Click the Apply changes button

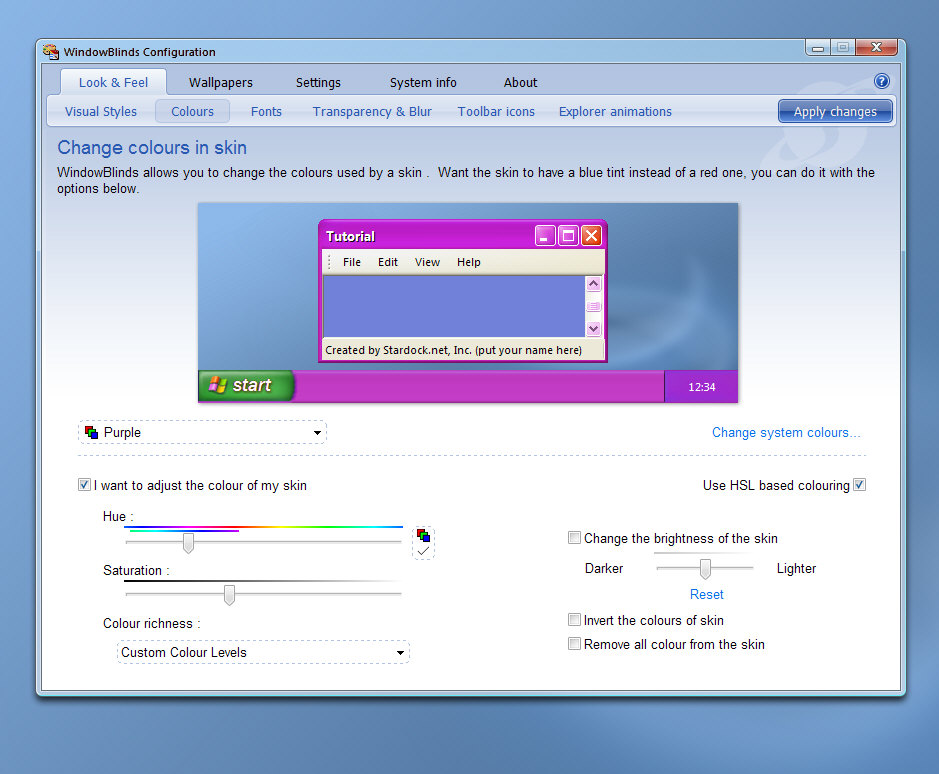pyautogui.click(x=835, y=111)
